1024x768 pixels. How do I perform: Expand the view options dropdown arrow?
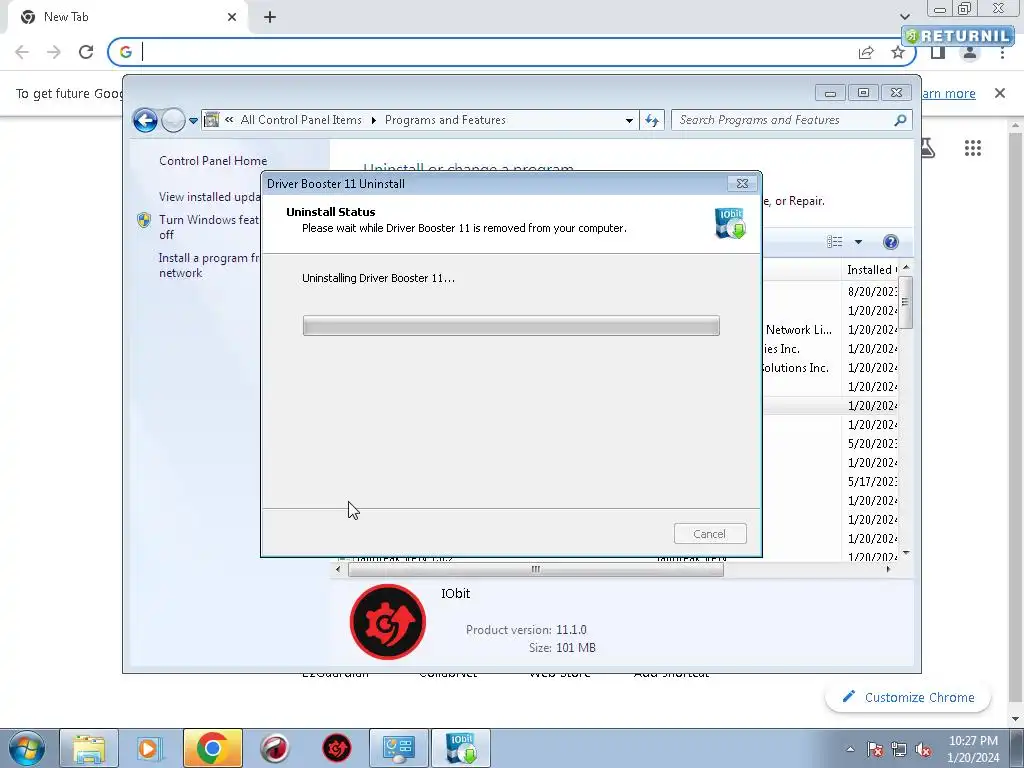click(x=858, y=242)
